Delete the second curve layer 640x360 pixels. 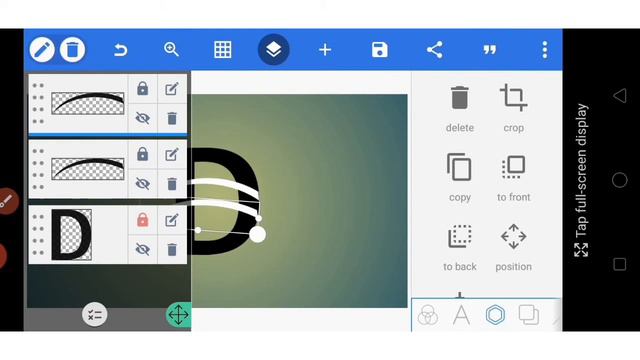[172, 184]
